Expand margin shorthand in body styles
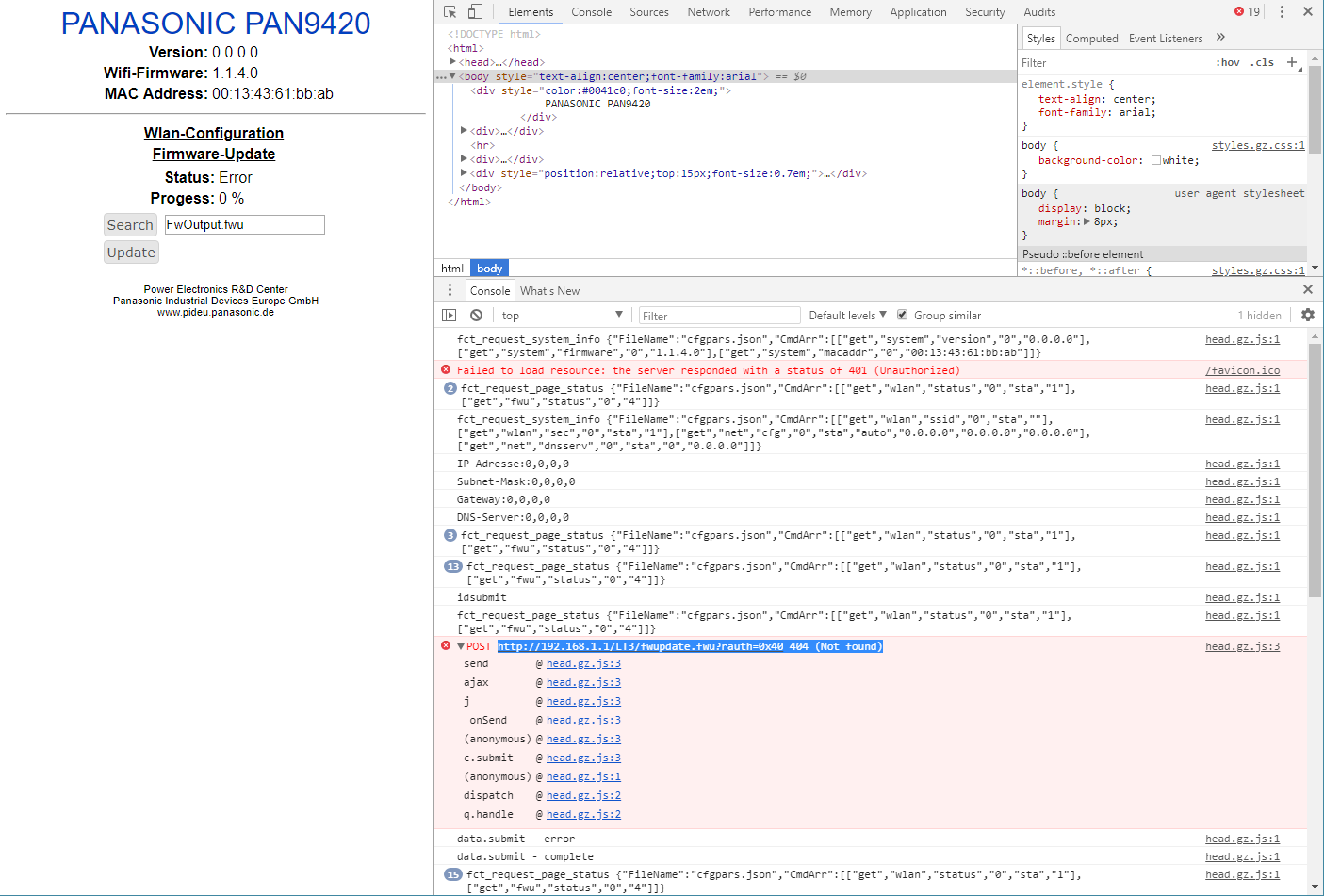Viewport: 1324px width, 896px height. click(1087, 222)
